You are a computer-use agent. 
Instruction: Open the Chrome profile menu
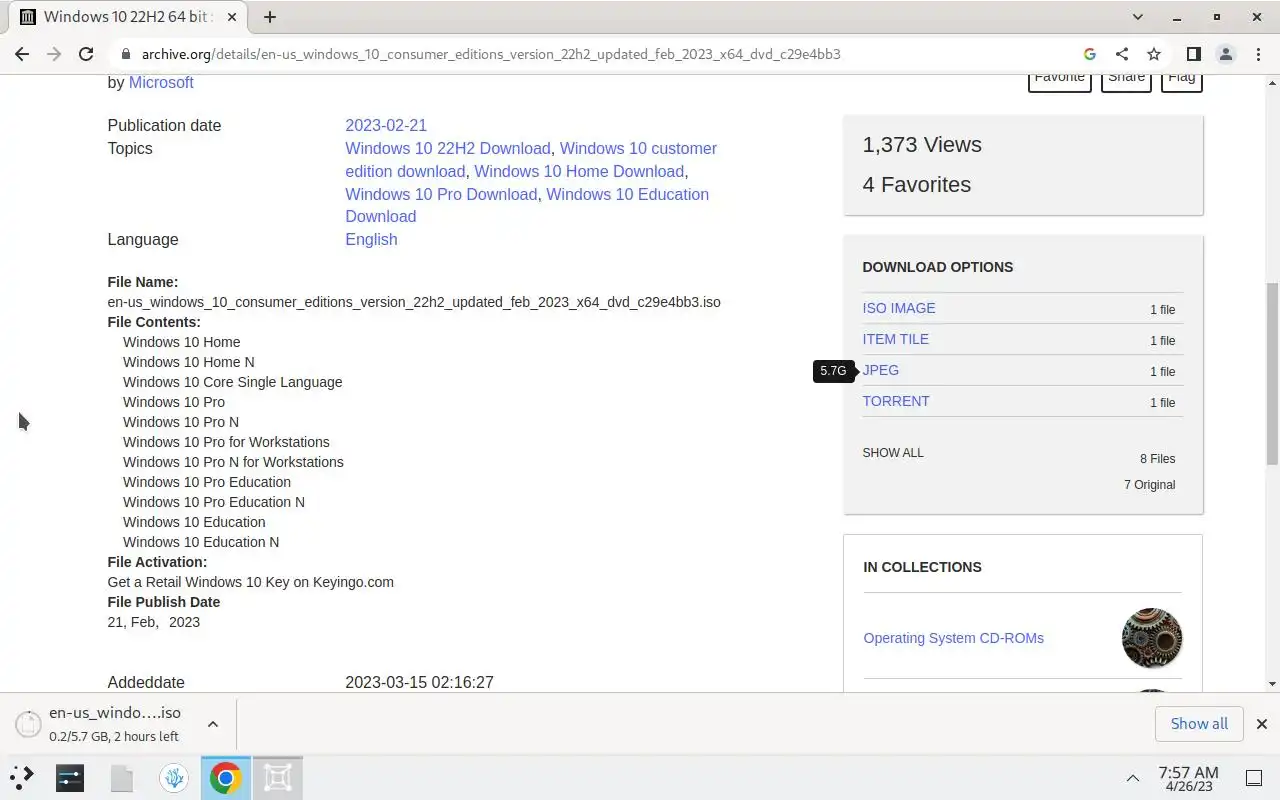pyautogui.click(x=1226, y=54)
